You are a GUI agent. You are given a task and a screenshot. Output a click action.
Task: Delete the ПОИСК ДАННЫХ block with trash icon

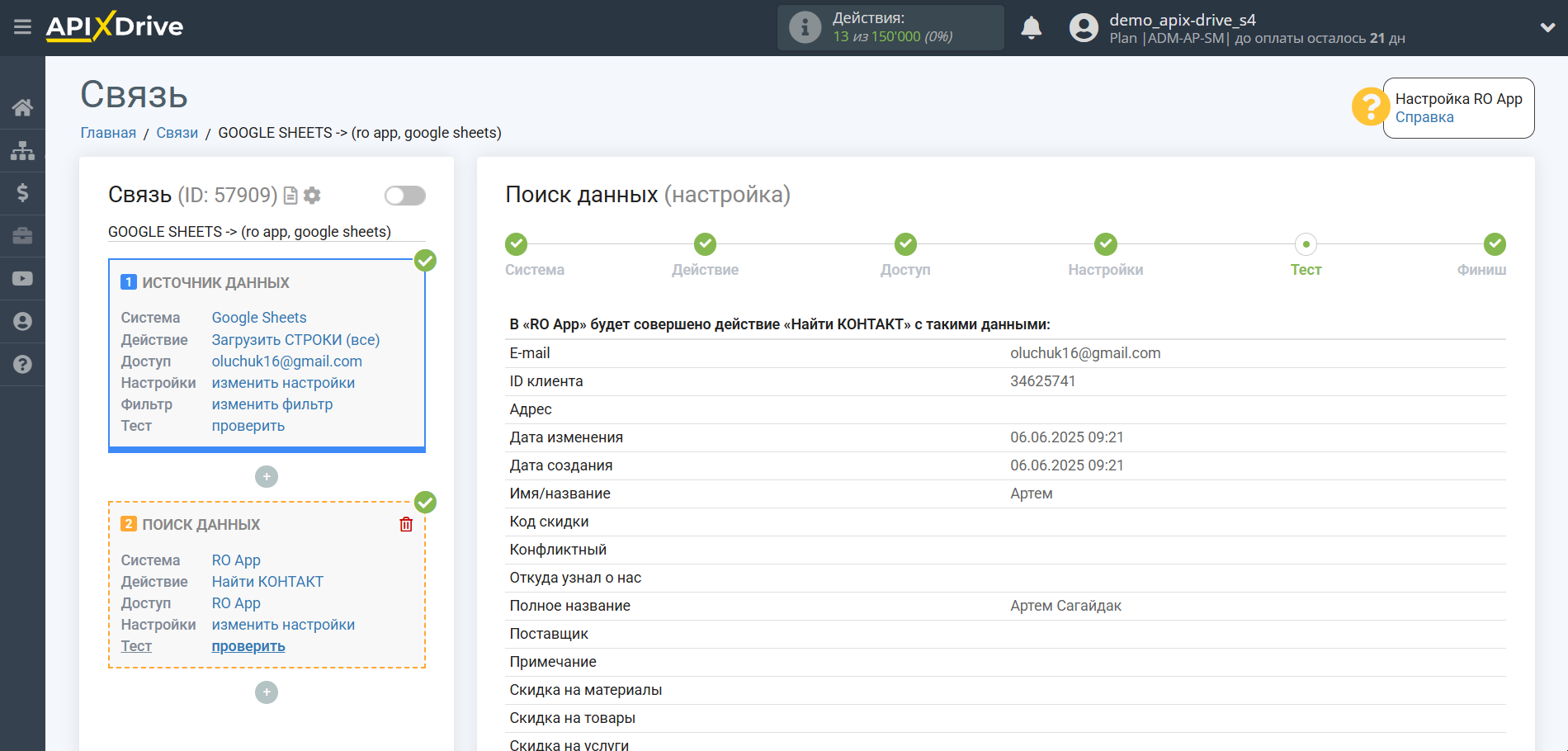click(406, 525)
